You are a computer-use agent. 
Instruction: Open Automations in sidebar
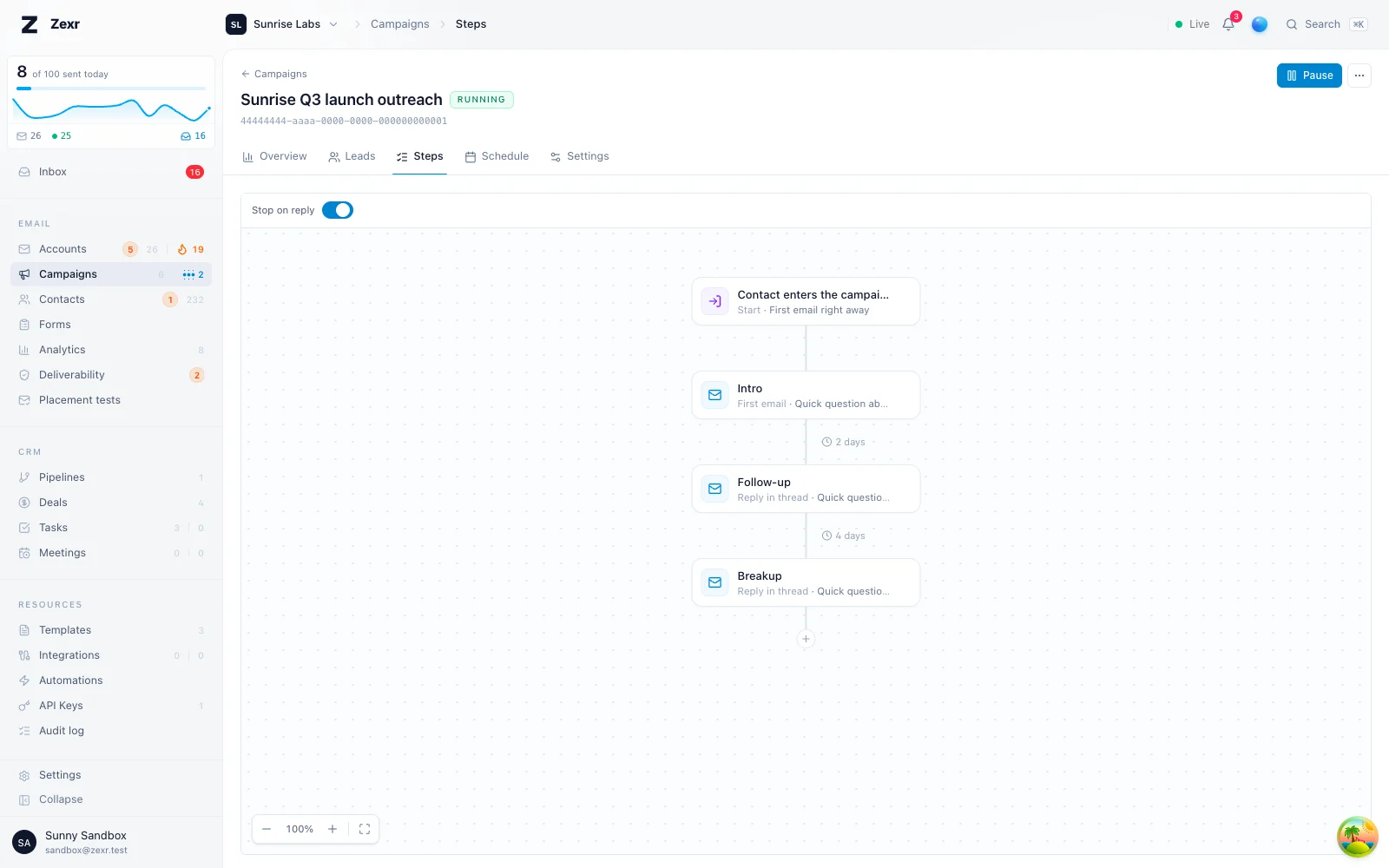tap(111, 681)
